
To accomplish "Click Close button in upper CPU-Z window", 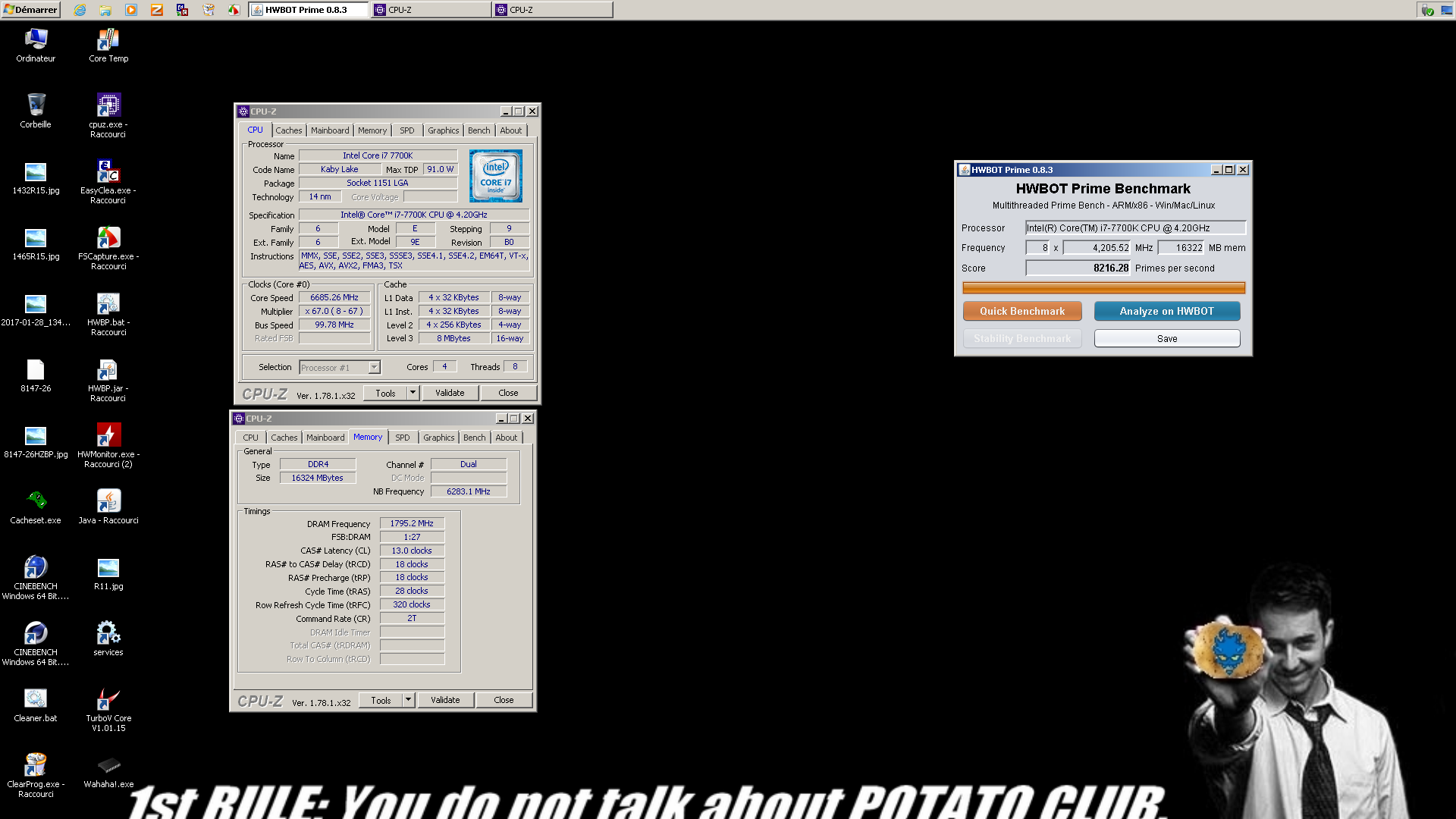I will click(508, 393).
